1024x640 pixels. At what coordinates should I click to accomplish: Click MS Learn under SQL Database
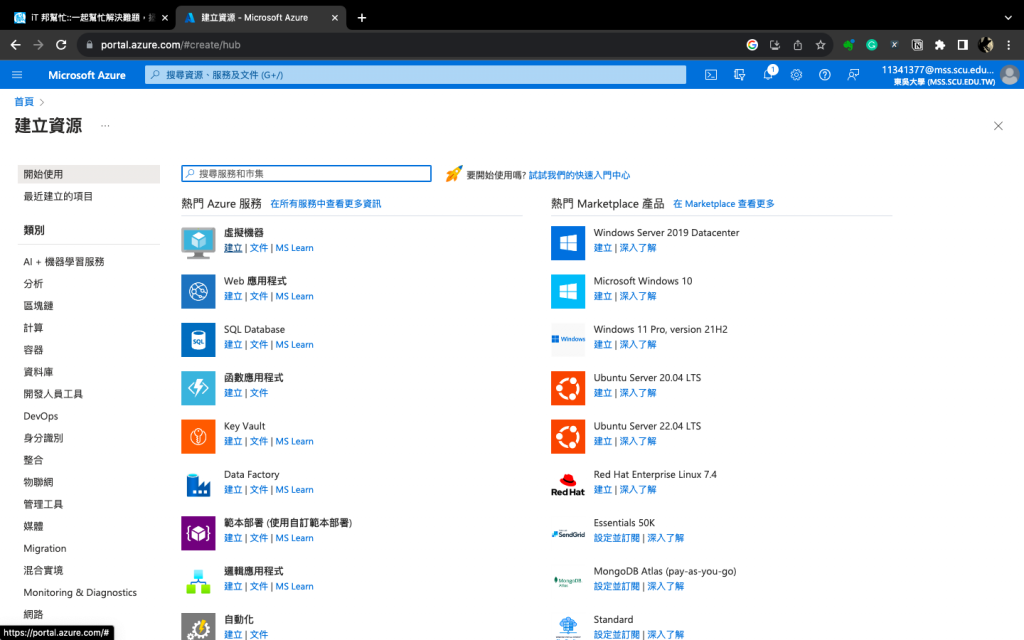click(x=295, y=345)
